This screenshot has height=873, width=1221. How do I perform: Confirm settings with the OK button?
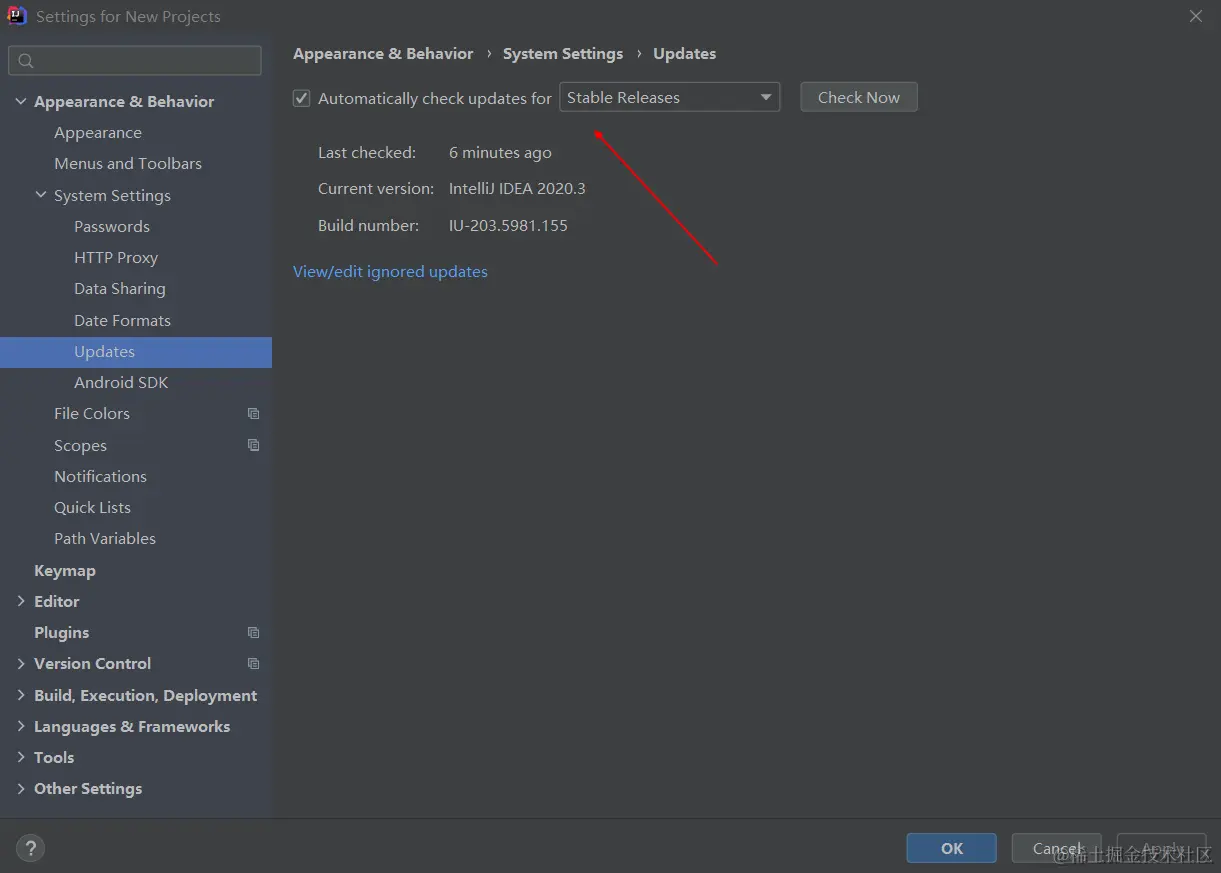coord(952,848)
